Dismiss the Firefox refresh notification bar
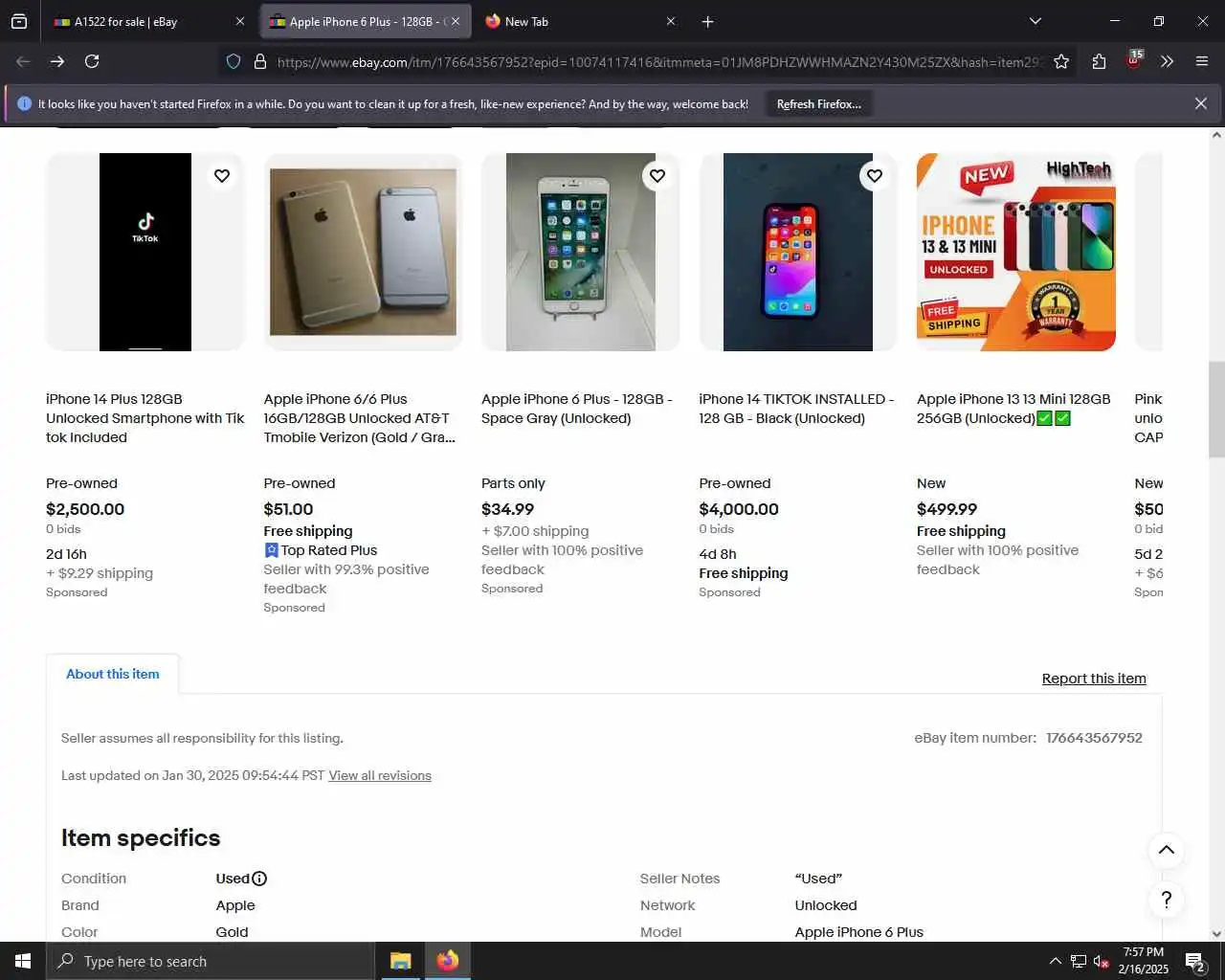Screen dimensions: 1225x980 pos(1201,103)
